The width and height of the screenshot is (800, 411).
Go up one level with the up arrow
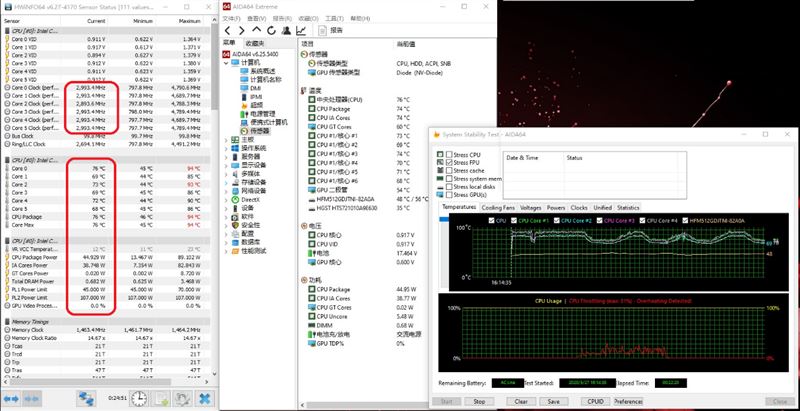point(257,31)
